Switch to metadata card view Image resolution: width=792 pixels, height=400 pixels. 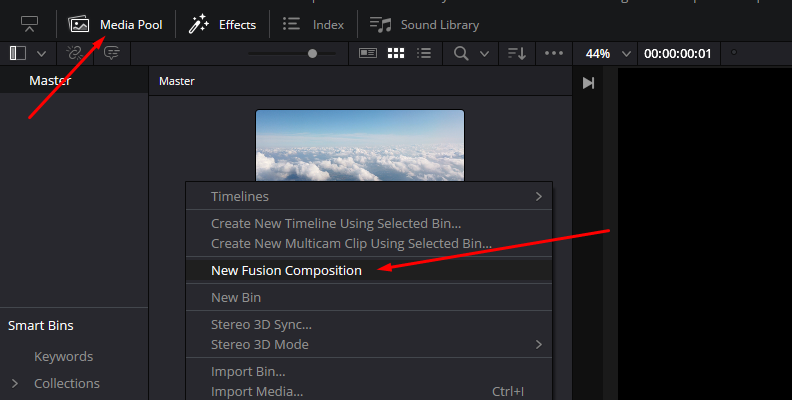[368, 53]
